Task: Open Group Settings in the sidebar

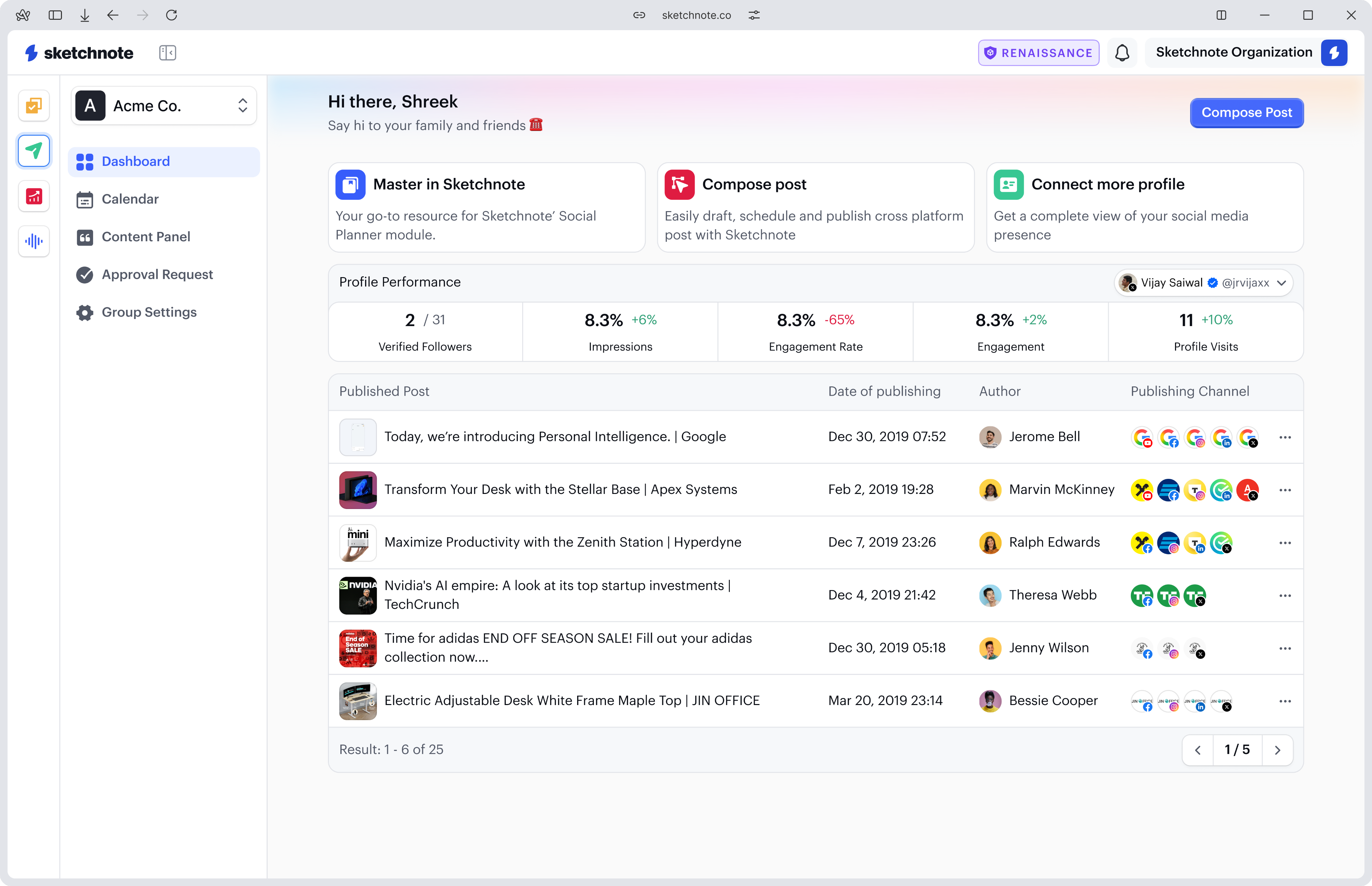Action: point(149,312)
